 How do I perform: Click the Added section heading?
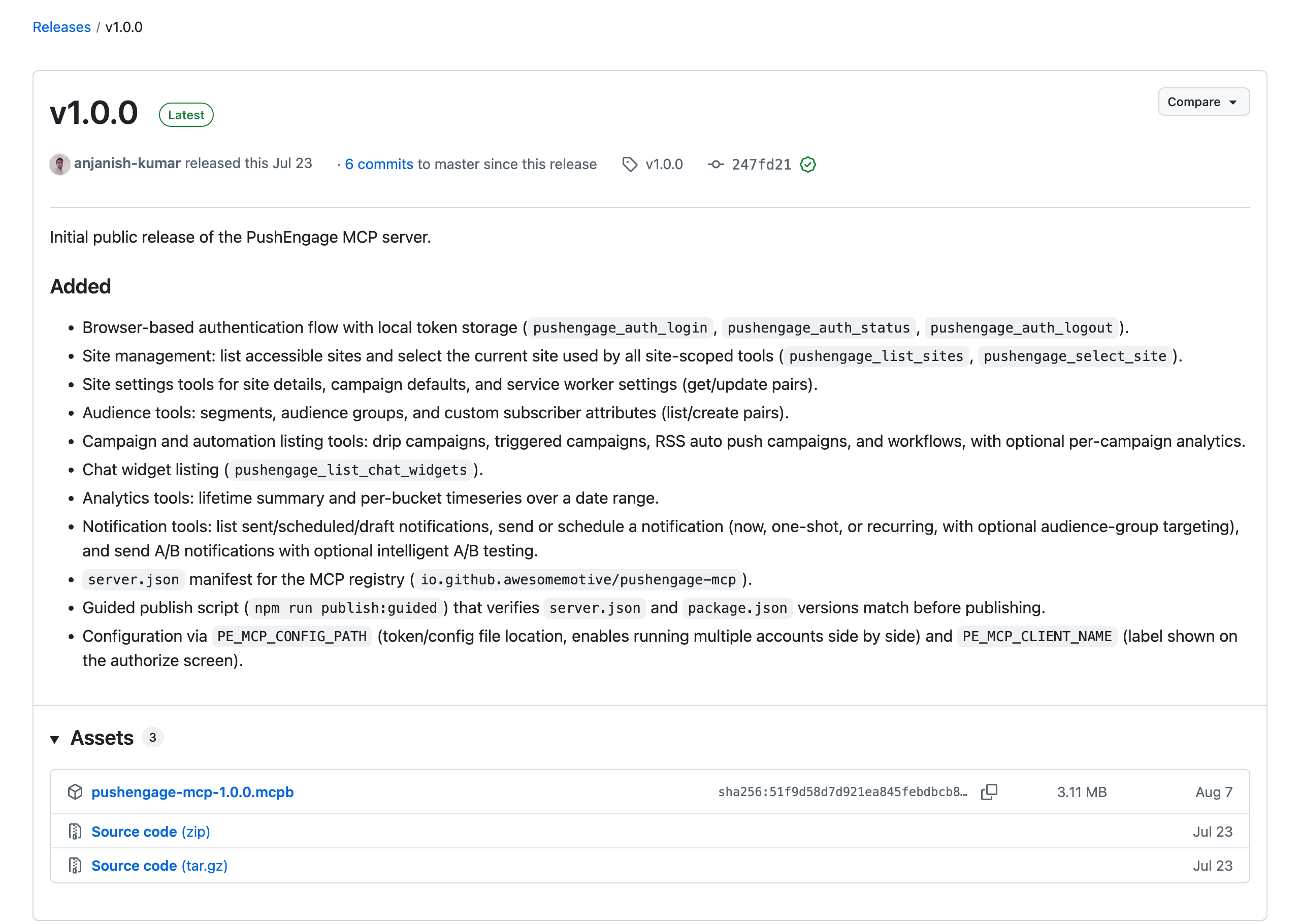point(80,286)
